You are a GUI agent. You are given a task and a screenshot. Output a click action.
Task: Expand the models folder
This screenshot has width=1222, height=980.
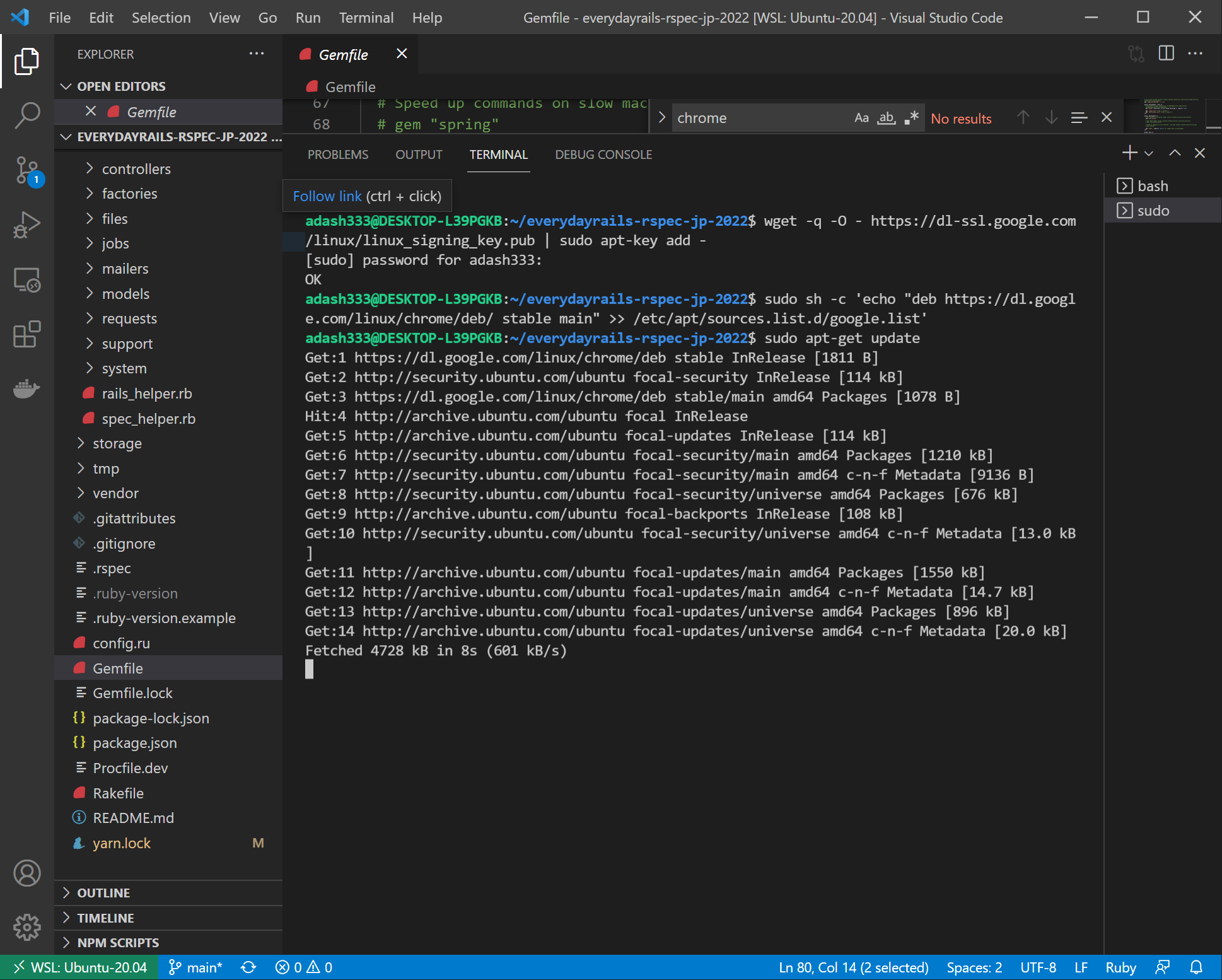(x=125, y=294)
